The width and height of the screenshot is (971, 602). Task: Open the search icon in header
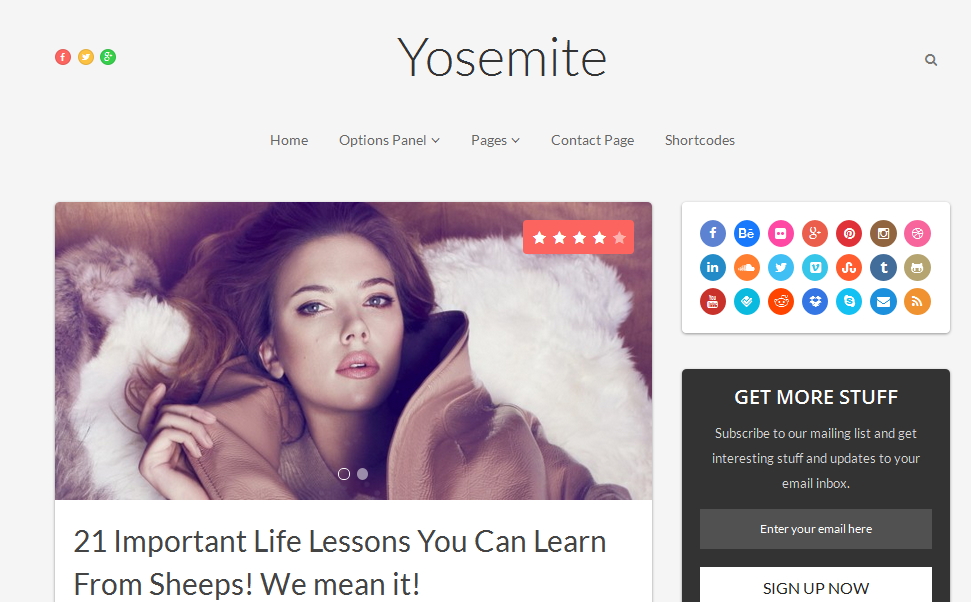click(931, 60)
